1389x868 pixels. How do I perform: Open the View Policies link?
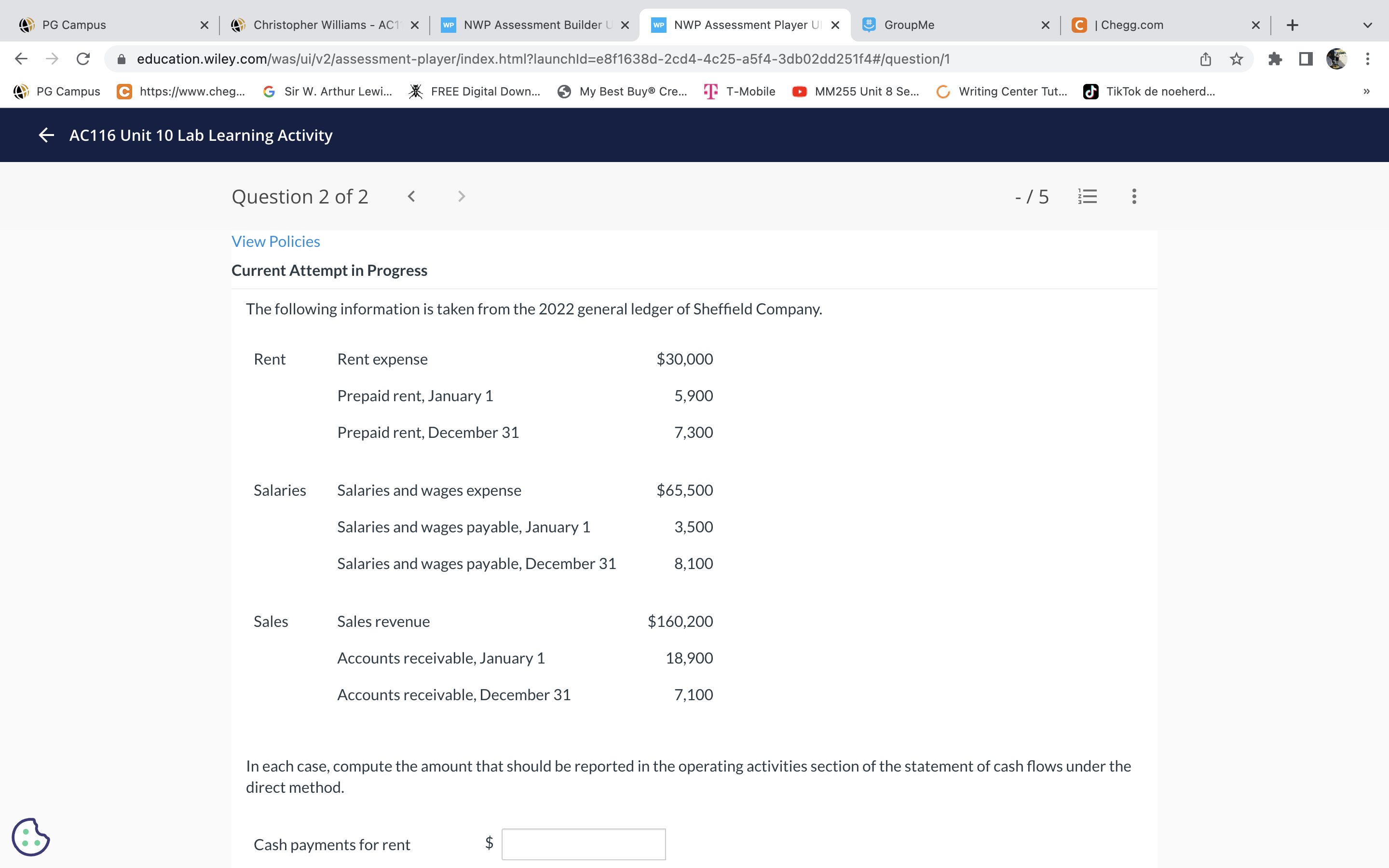pyautogui.click(x=275, y=242)
